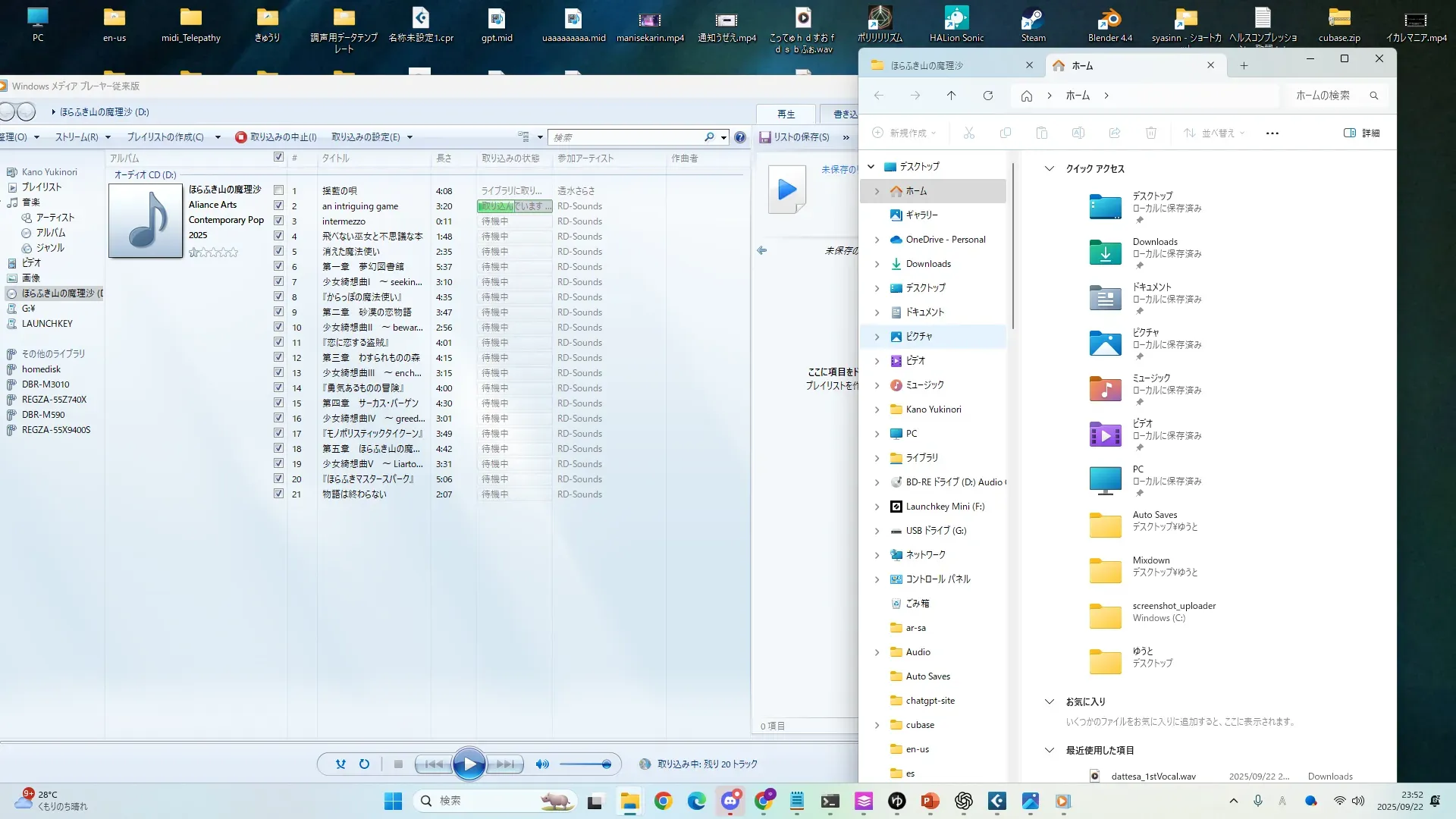The image size is (1456, 819).
Task: Click the refresh icon in File Explorer
Action: 988,96
